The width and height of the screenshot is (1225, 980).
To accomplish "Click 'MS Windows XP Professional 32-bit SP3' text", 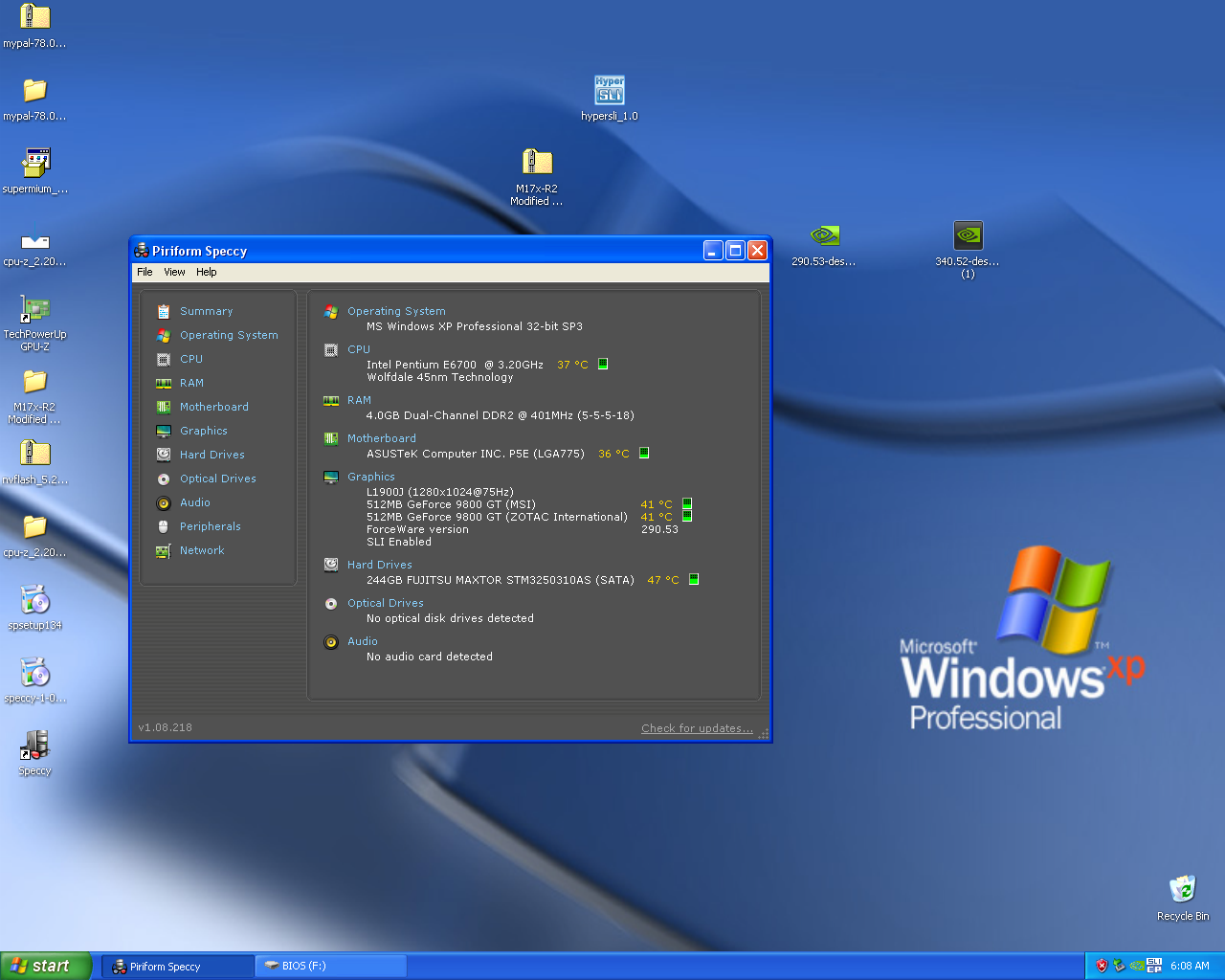I will (x=475, y=326).
